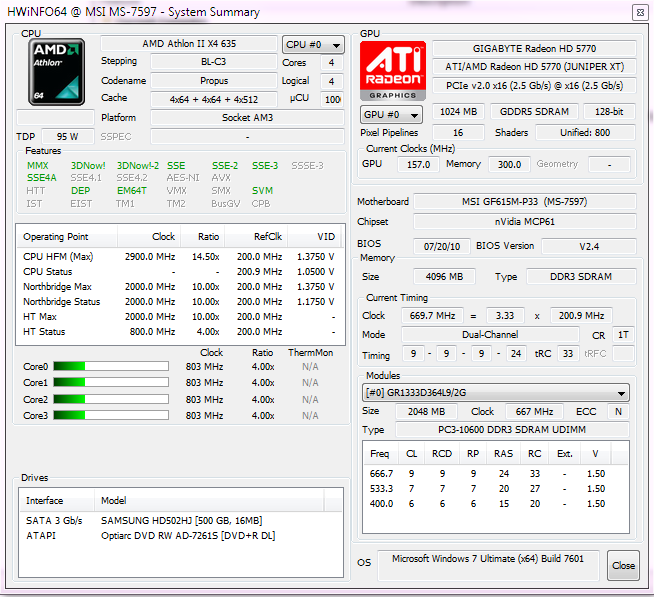This screenshot has height=597, width=654.
Task: Click the Core2 usage bar
Action: tap(111, 399)
